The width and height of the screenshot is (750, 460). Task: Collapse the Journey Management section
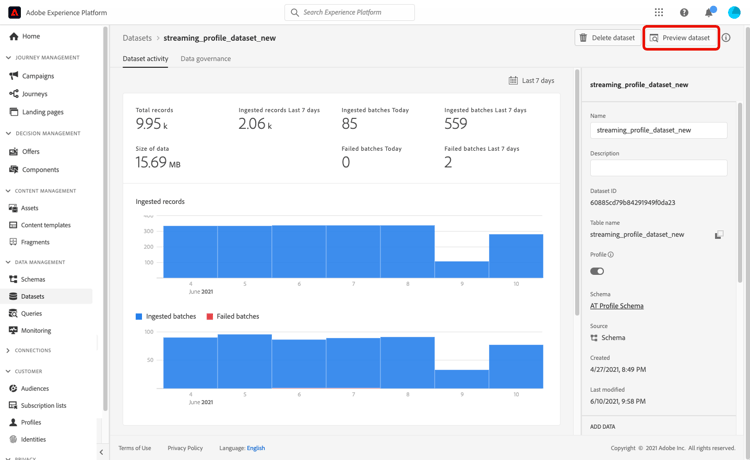coord(8,57)
